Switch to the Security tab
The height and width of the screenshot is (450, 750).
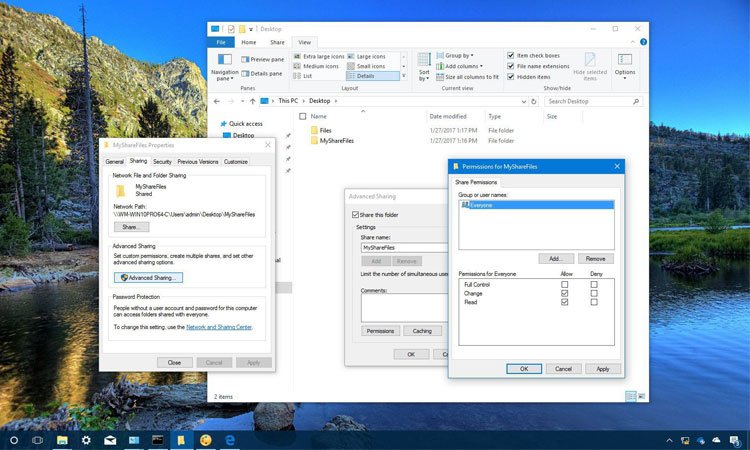162,161
